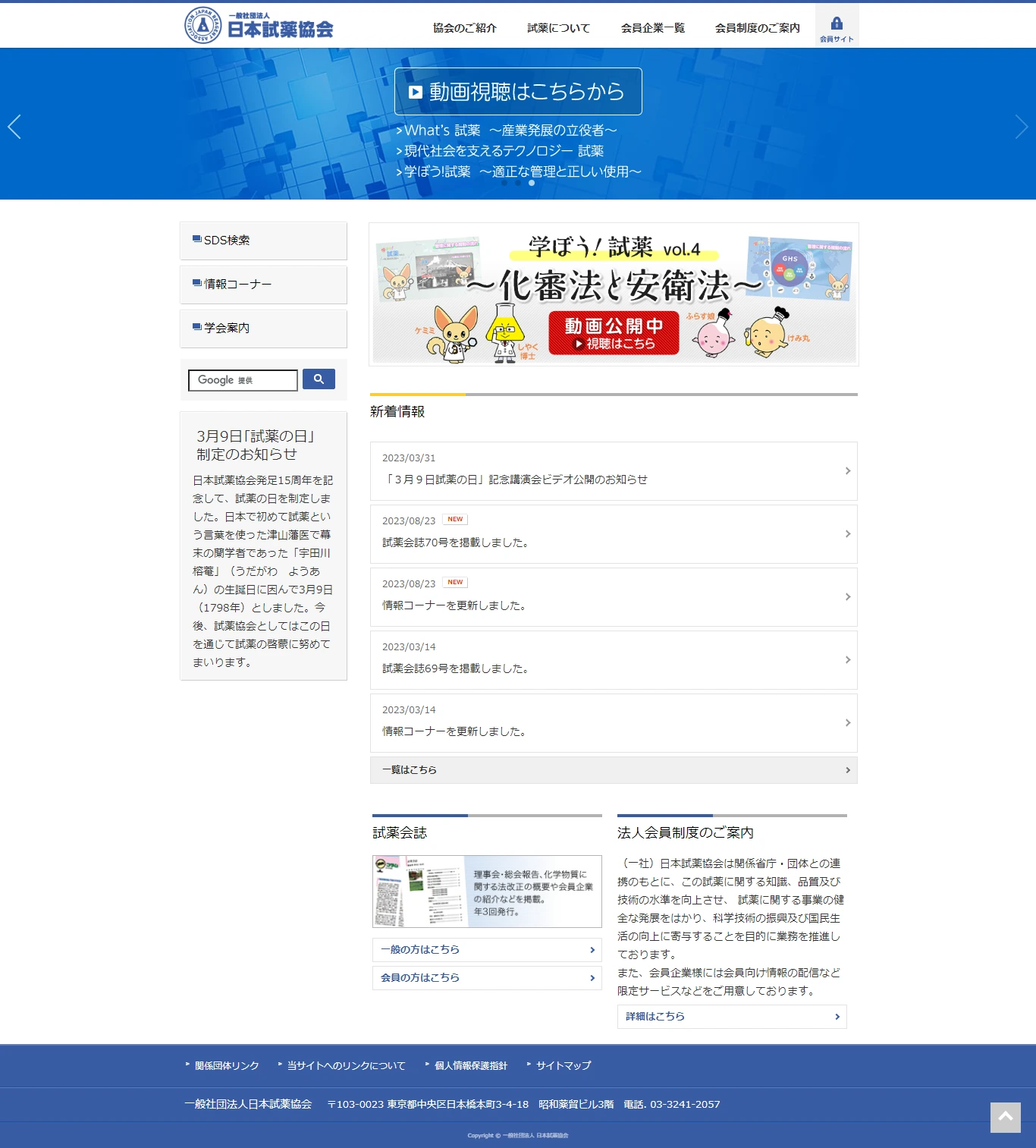The image size is (1036, 1148).
Task: Click the 新着情報 section heading
Action: click(x=397, y=411)
